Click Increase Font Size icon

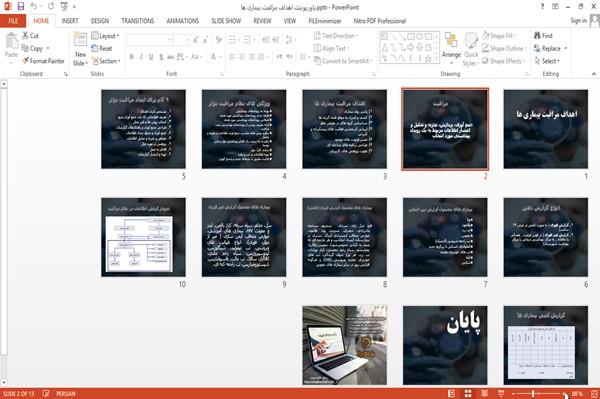coord(196,39)
